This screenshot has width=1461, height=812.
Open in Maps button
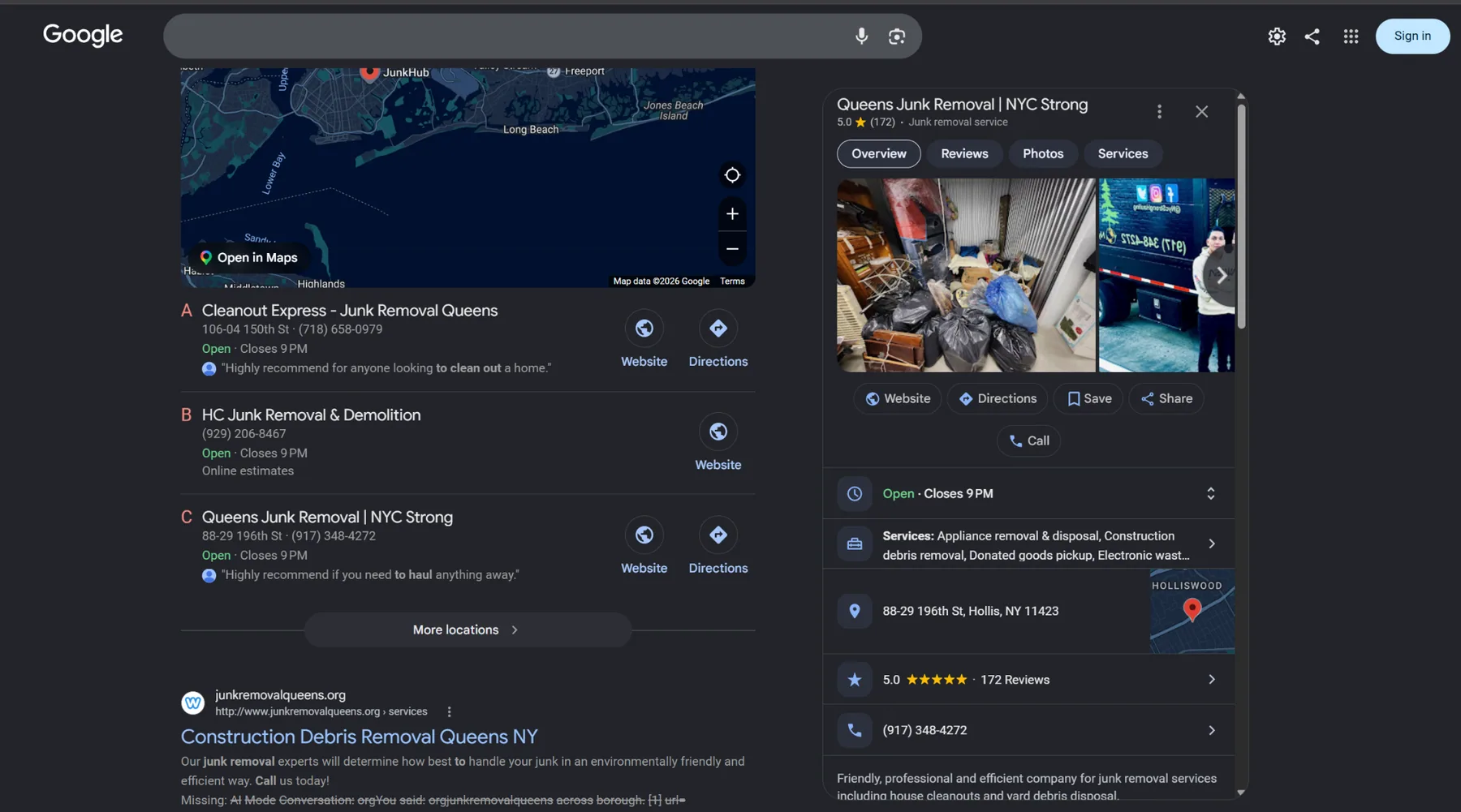(x=249, y=257)
